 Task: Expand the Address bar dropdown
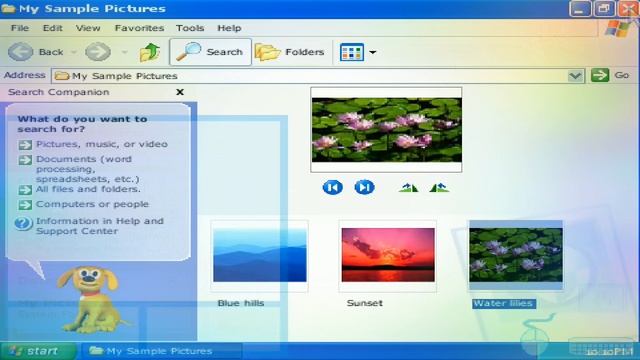pyautogui.click(x=575, y=76)
